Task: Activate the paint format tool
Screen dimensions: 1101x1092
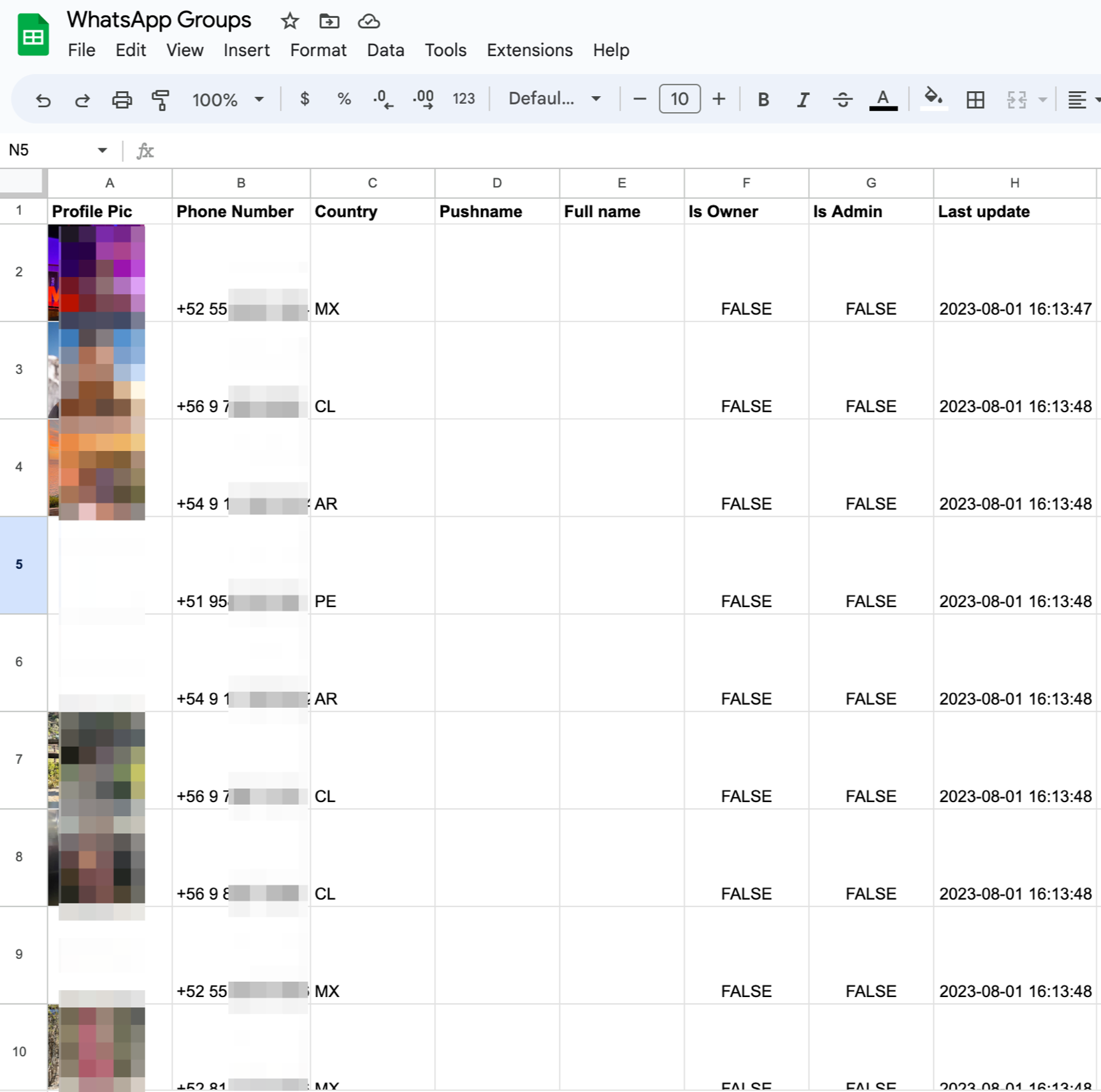Action: [x=161, y=99]
